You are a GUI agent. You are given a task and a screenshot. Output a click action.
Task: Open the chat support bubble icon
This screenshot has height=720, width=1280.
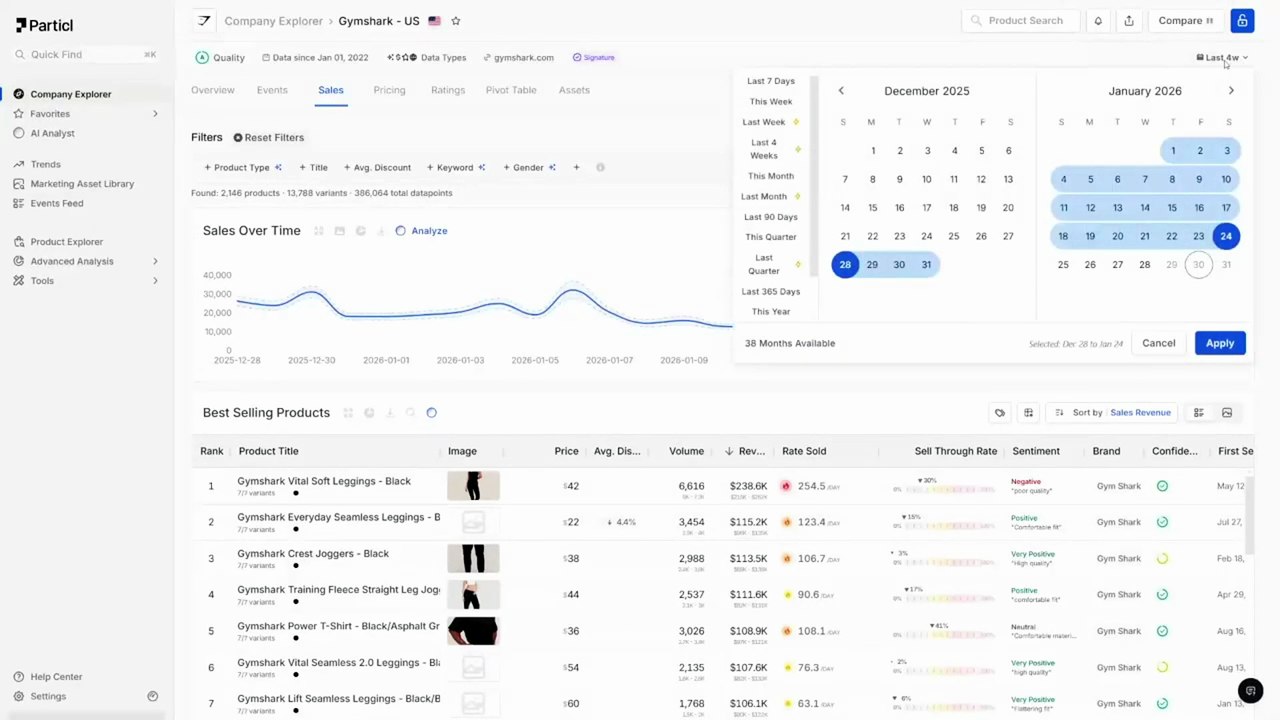(x=1248, y=690)
